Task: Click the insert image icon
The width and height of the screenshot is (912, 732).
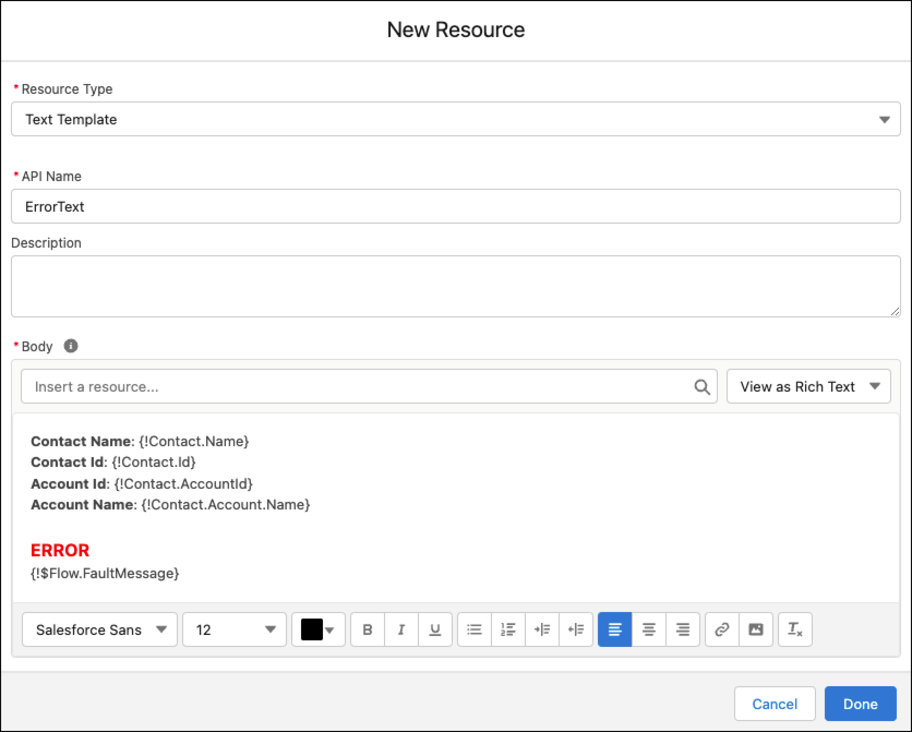Action: click(x=755, y=629)
